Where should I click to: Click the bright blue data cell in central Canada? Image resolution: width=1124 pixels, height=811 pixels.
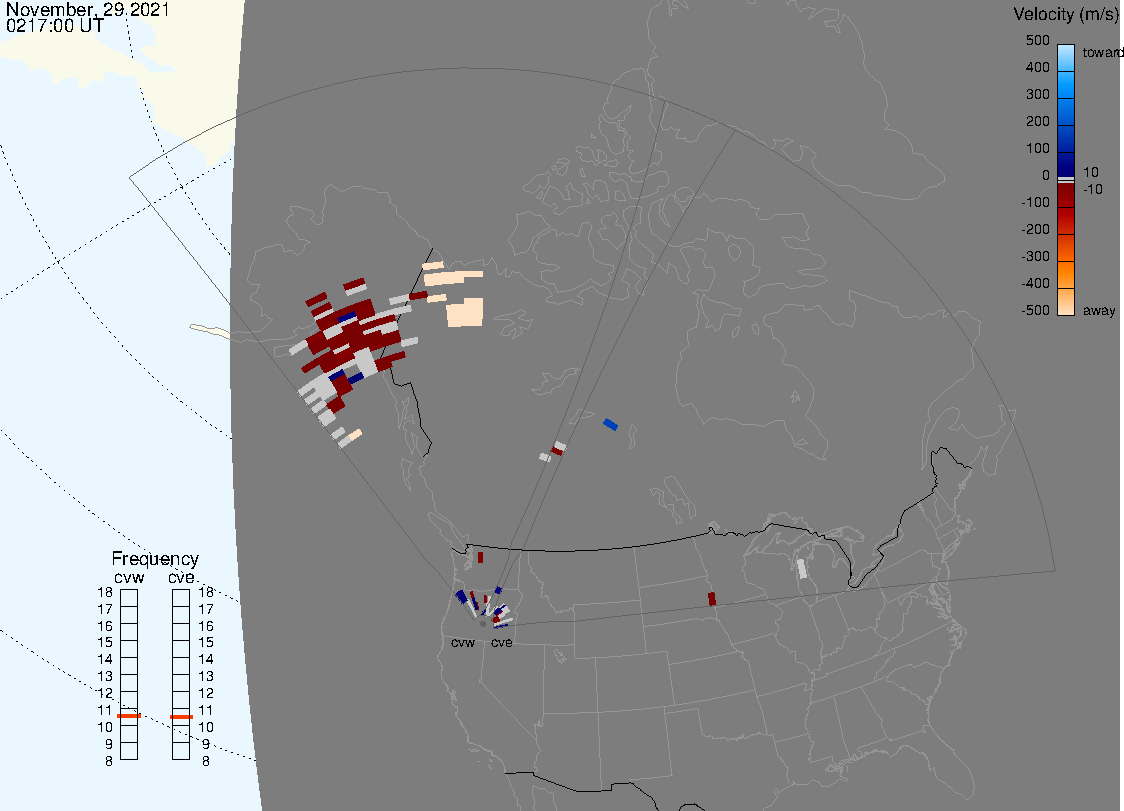pos(611,425)
